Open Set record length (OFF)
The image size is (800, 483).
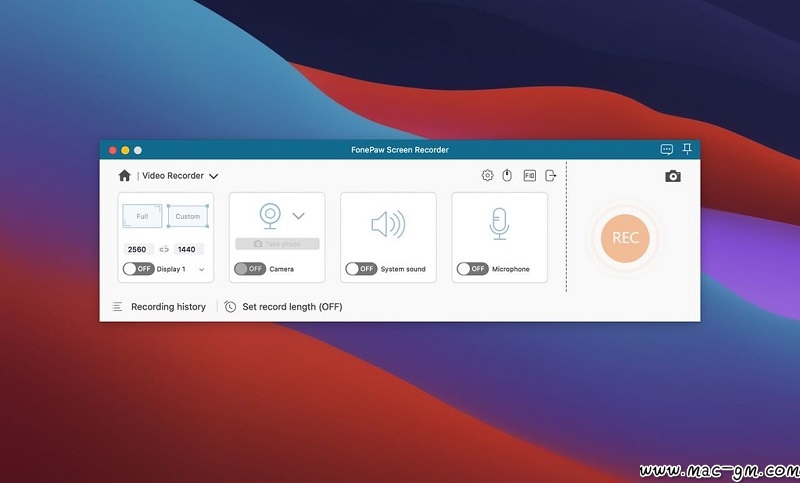292,307
